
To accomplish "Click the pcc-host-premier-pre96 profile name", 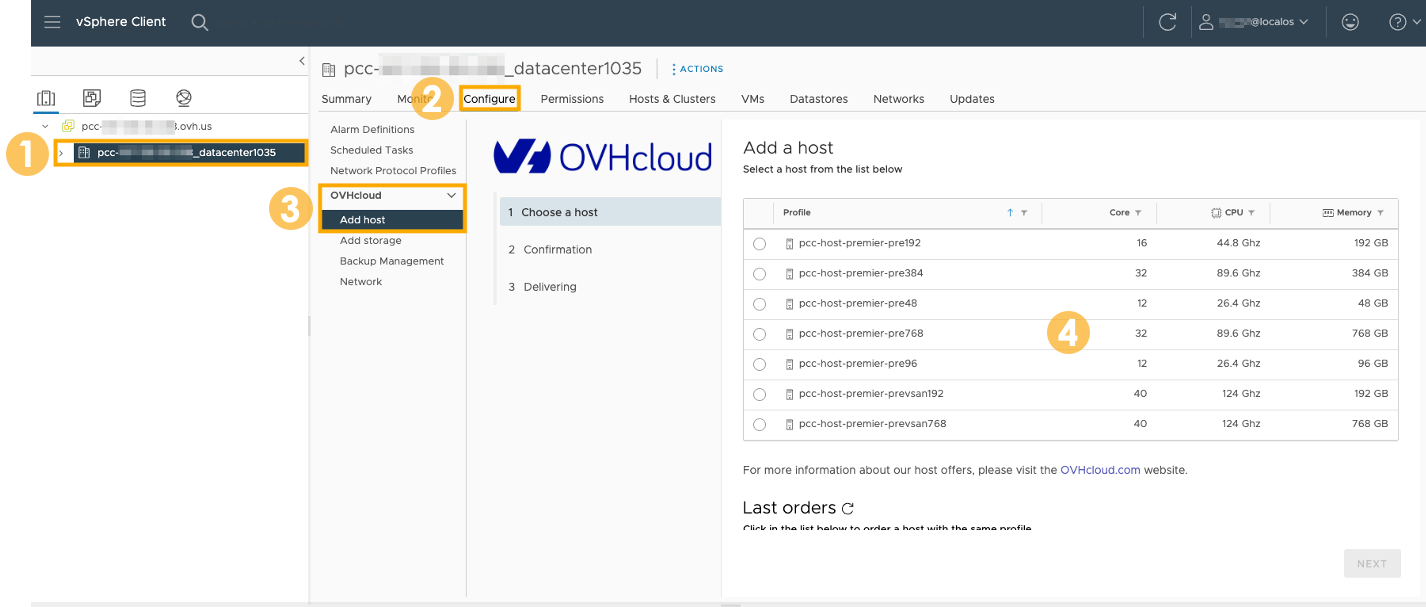I will [858, 363].
